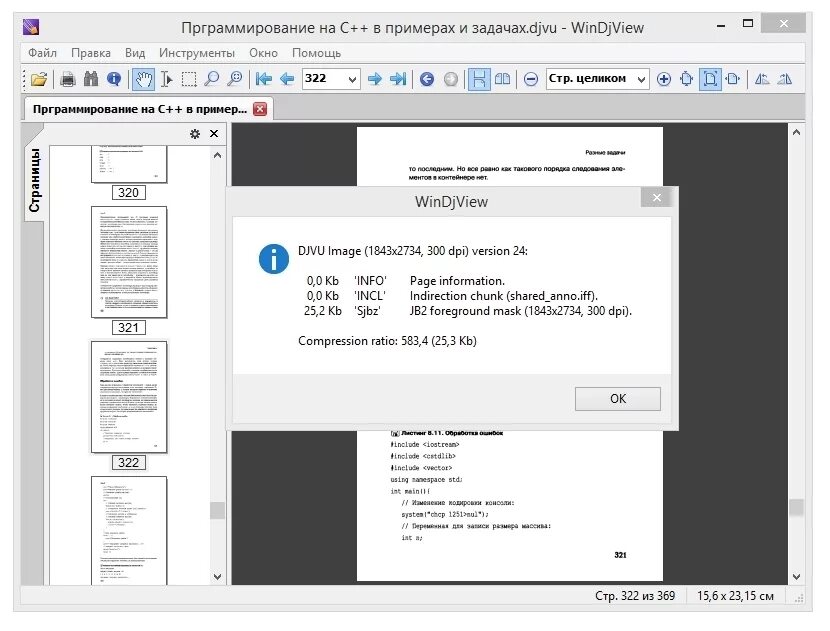The width and height of the screenshot is (830, 631).
Task: Zoom out with the minus icon
Action: click(531, 79)
